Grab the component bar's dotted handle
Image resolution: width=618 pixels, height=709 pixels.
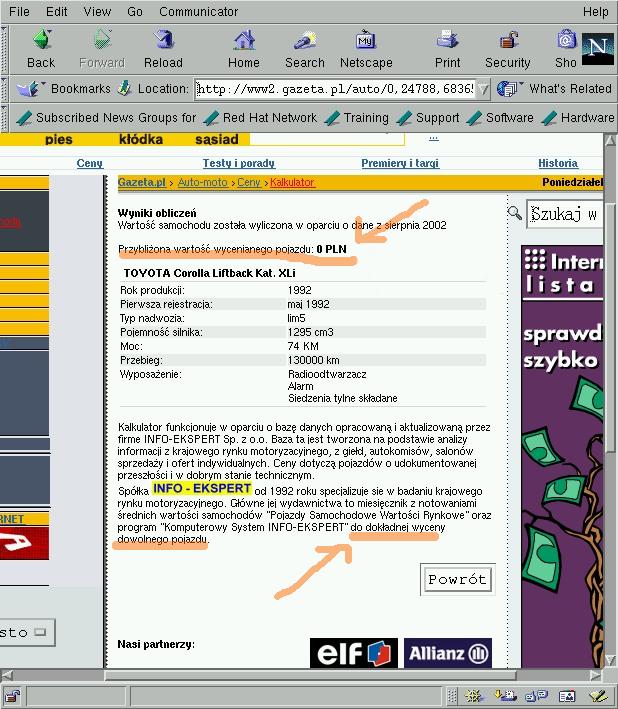pyautogui.click(x=452, y=695)
